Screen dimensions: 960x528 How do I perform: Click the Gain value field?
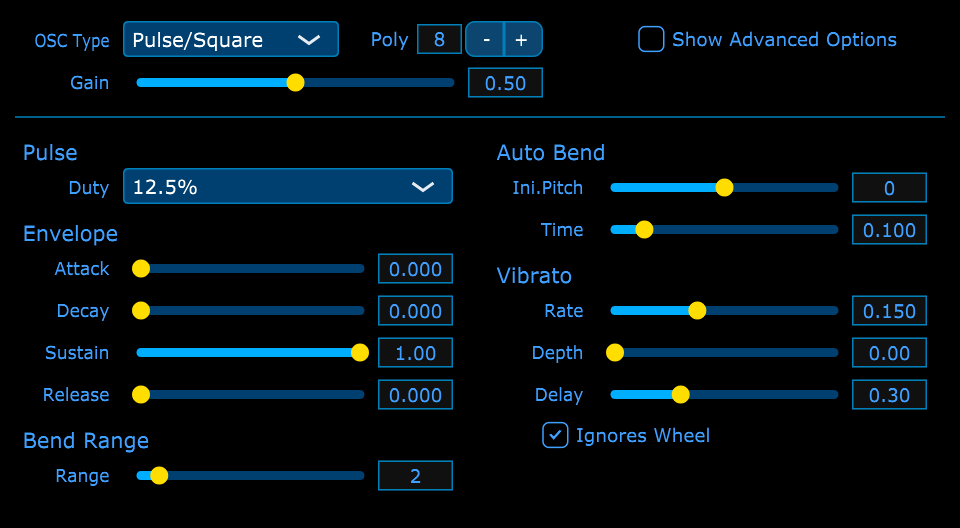[x=505, y=83]
